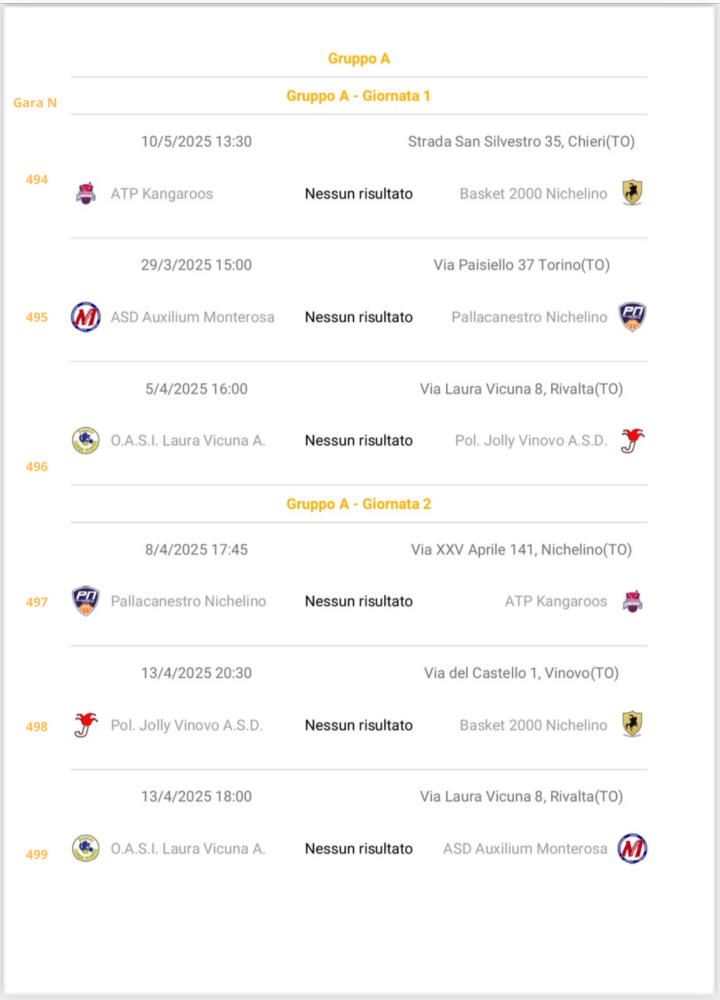Select Pol. Jolly Vinovo jester logo in game 498
Screen dimensions: 720x1000
85,725
